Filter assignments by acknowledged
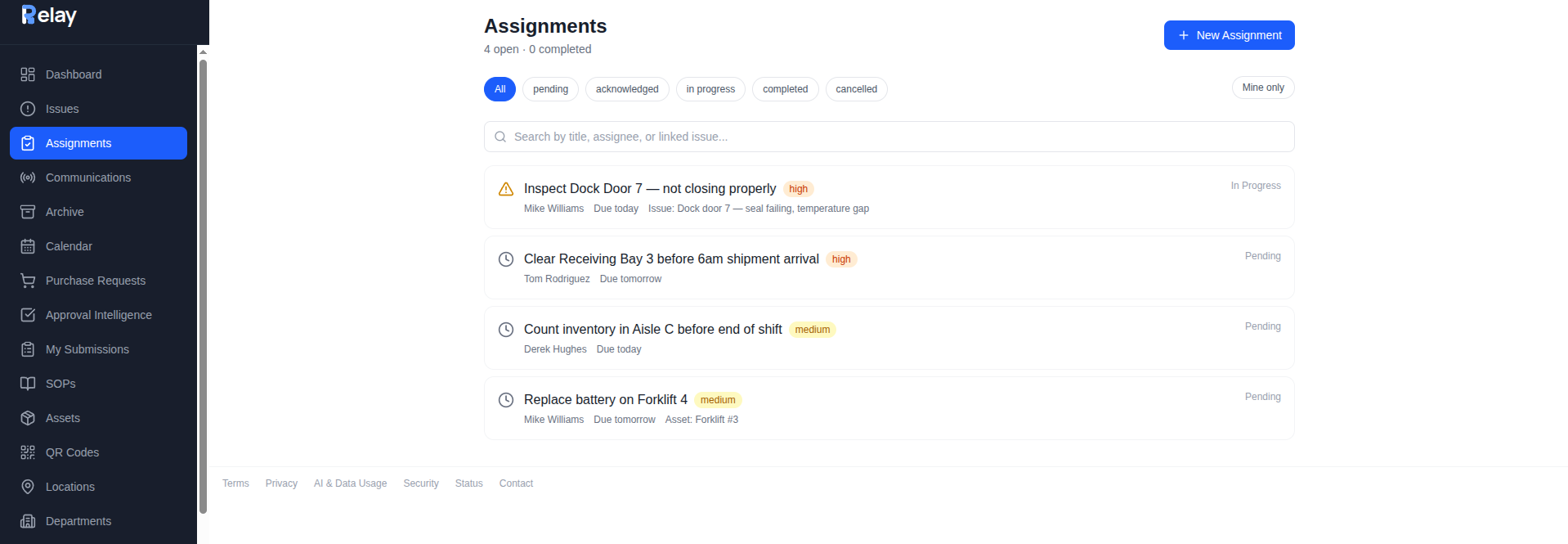Viewport: 1568px width, 544px height. [x=627, y=89]
